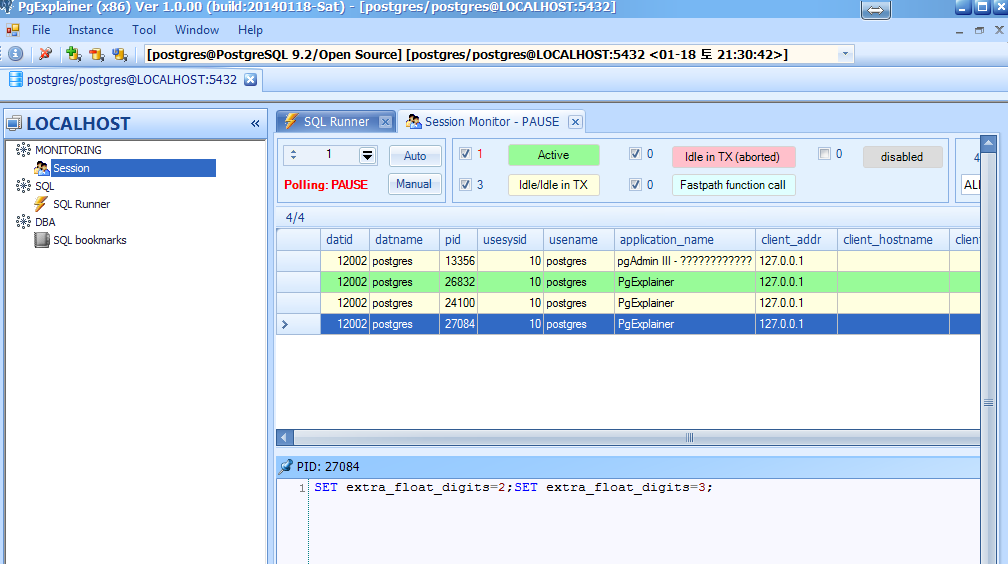The width and height of the screenshot is (1008, 564).
Task: Close the SQL Runner tab
Action: click(385, 122)
